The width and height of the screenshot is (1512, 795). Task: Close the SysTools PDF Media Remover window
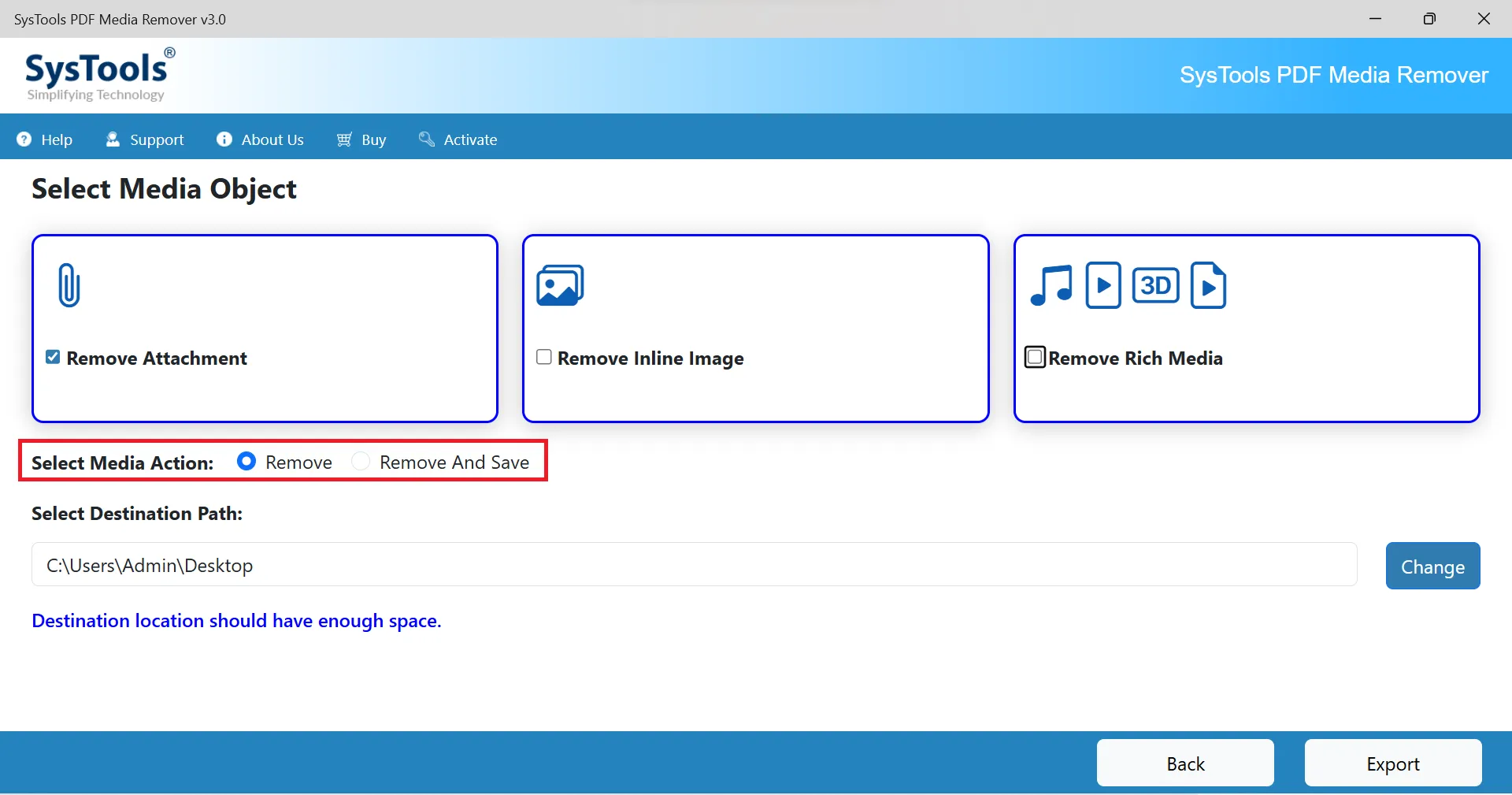[x=1484, y=19]
